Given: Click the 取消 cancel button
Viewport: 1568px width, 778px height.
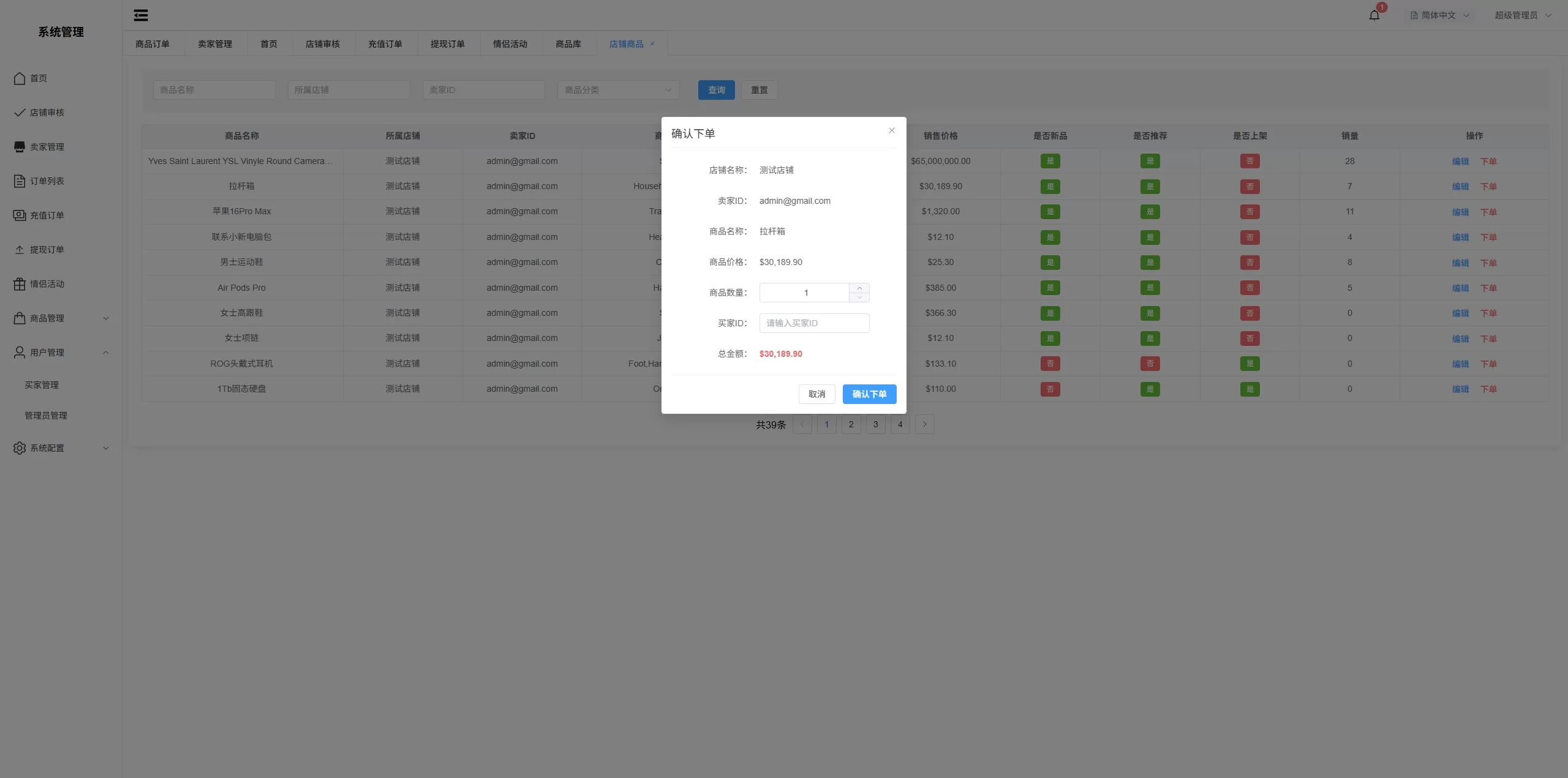Looking at the screenshot, I should 816,394.
